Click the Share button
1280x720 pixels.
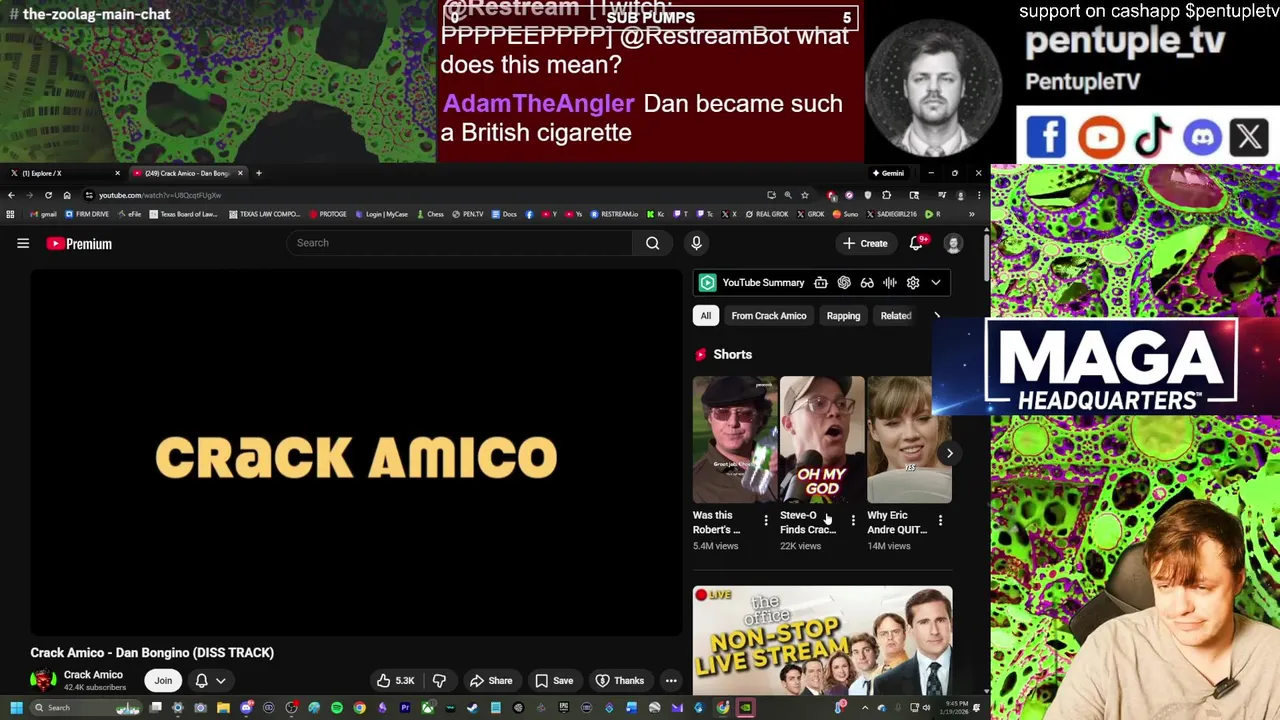[491, 681]
